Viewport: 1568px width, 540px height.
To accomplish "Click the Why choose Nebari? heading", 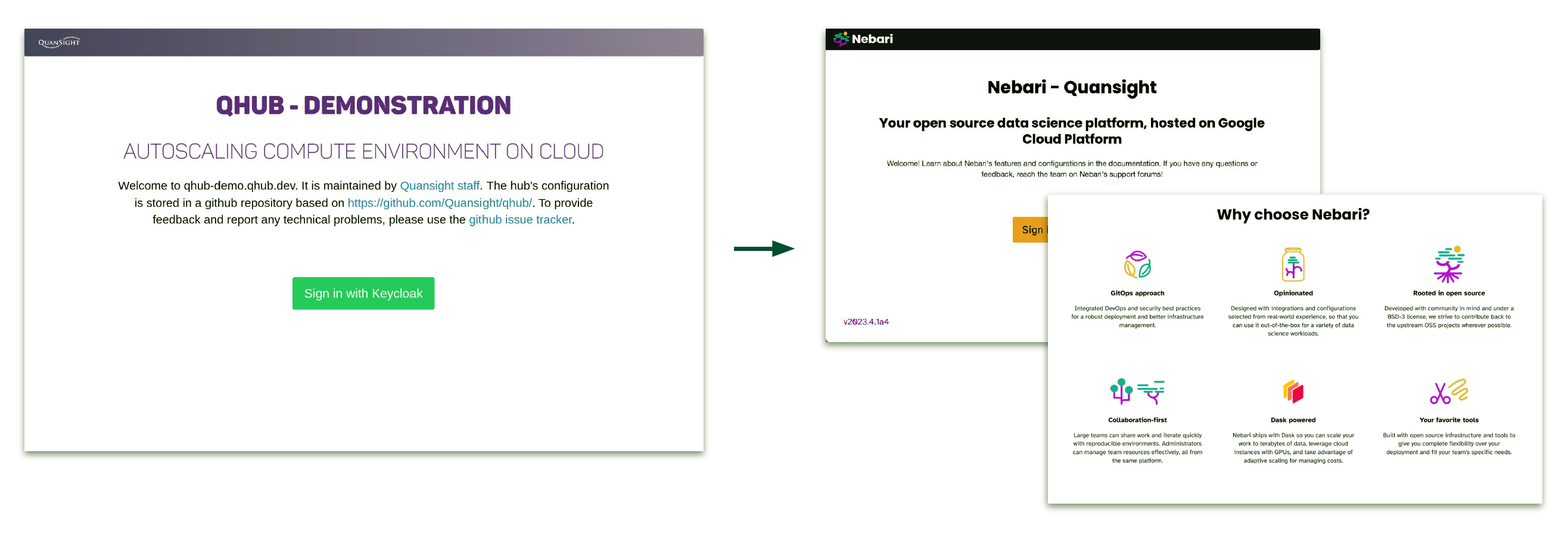I will tap(1293, 215).
